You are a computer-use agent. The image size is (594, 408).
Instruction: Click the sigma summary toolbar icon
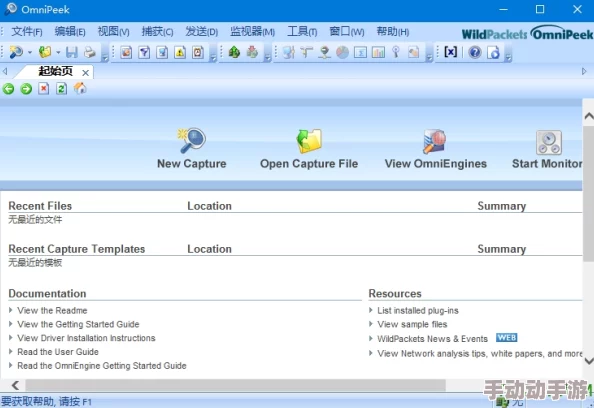click(360, 52)
